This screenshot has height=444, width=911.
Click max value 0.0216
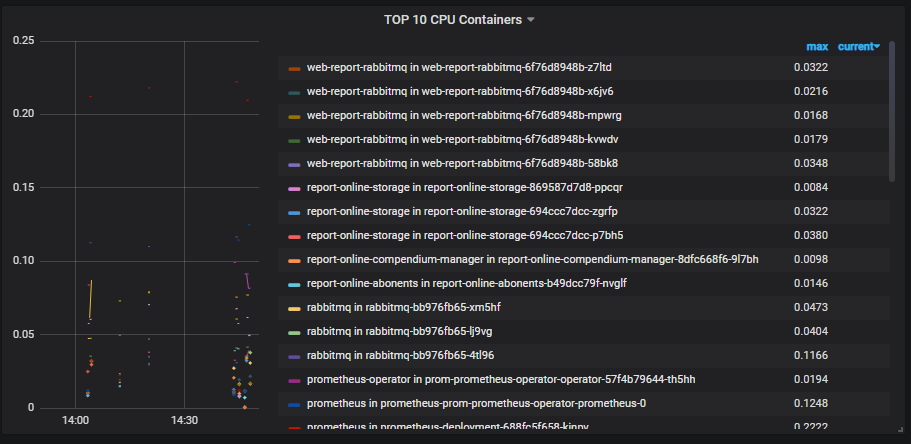coord(811,92)
